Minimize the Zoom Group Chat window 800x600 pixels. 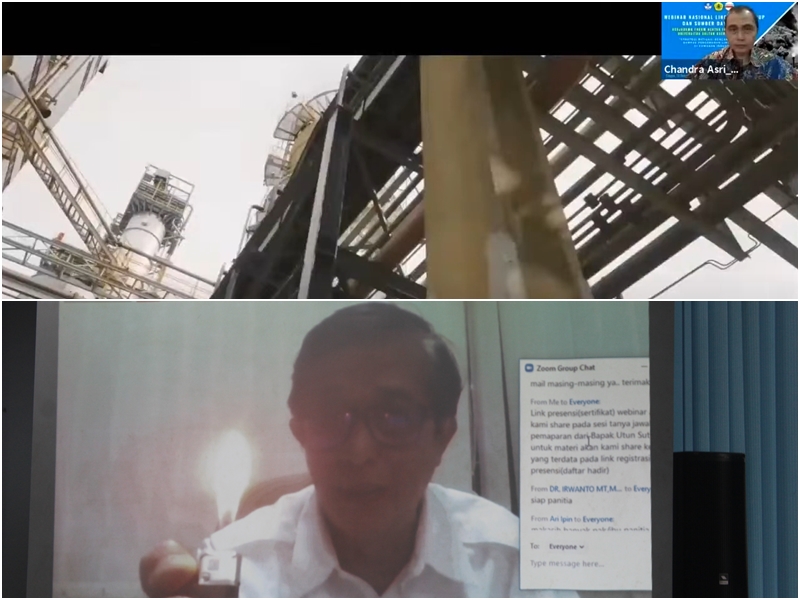(x=644, y=367)
